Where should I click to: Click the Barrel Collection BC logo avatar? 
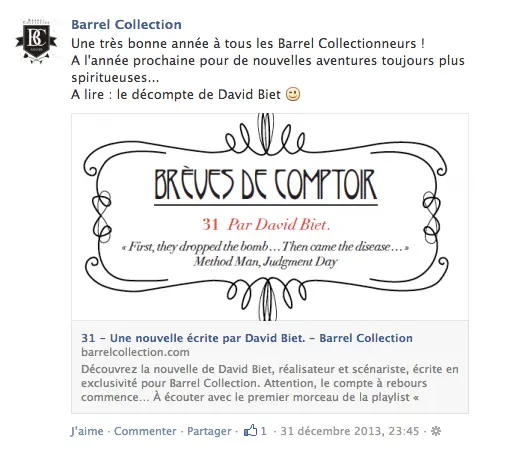(36, 42)
